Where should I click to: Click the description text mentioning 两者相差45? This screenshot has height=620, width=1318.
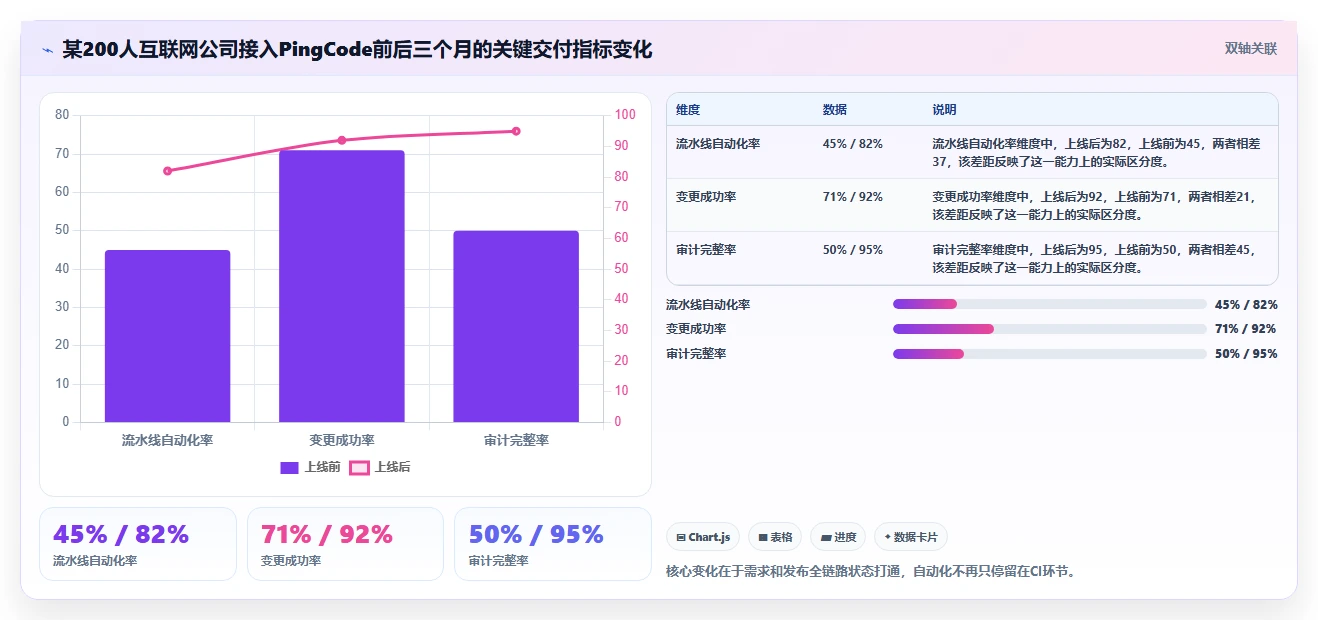tap(1097, 259)
